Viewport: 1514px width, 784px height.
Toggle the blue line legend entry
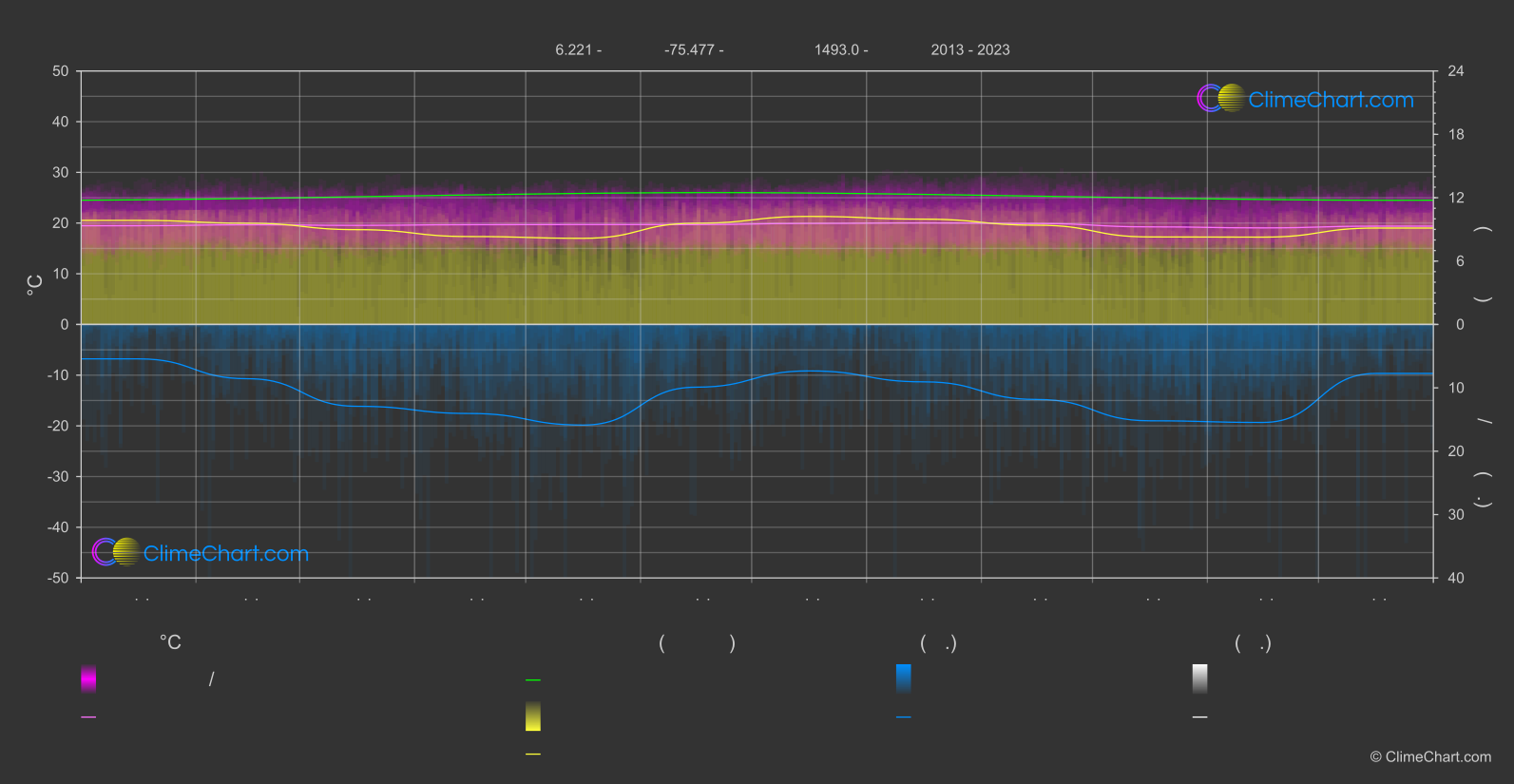pos(904,717)
